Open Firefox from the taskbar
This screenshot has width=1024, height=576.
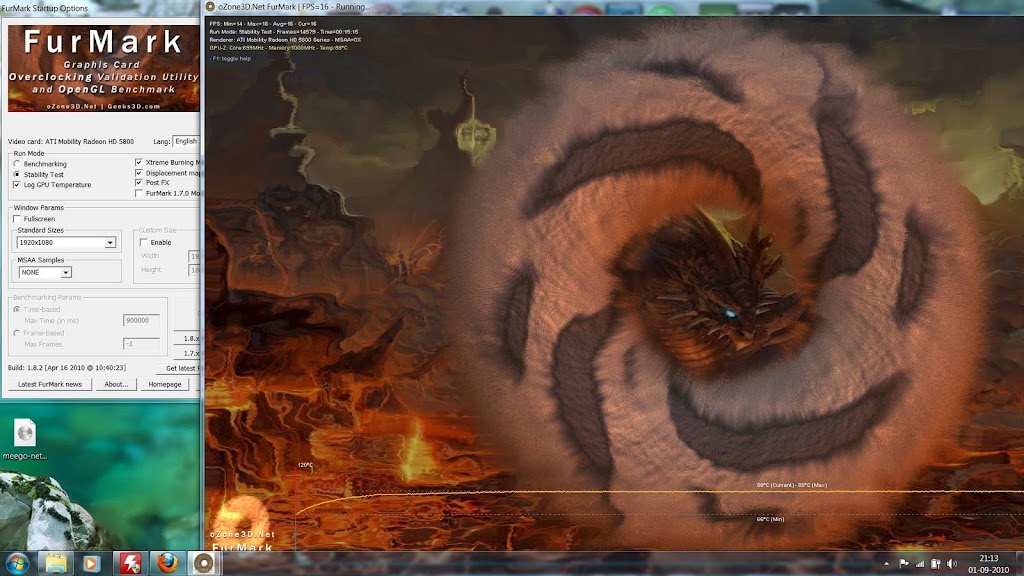167,563
